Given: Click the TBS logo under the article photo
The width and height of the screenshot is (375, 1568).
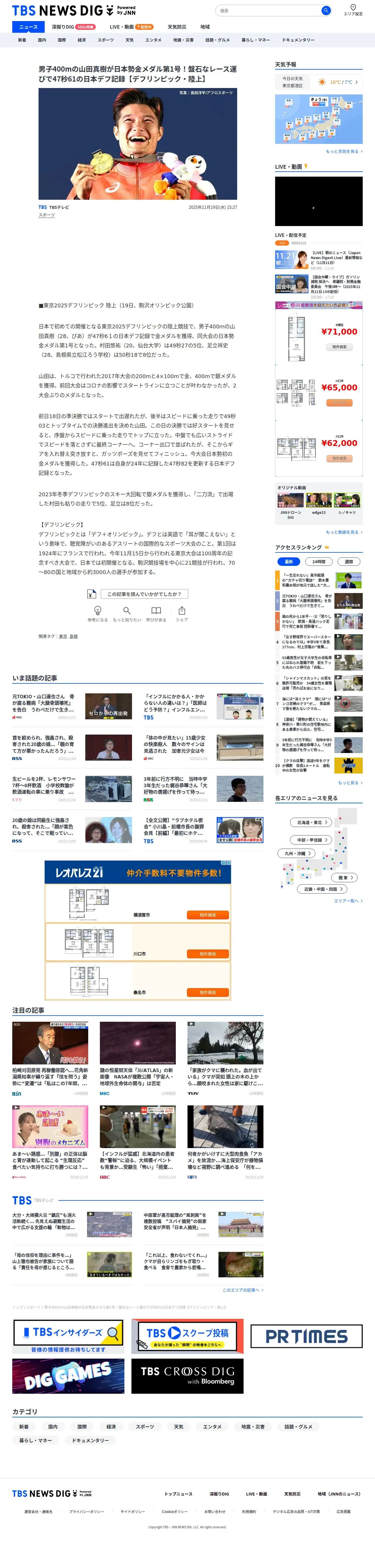Looking at the screenshot, I should 43,207.
